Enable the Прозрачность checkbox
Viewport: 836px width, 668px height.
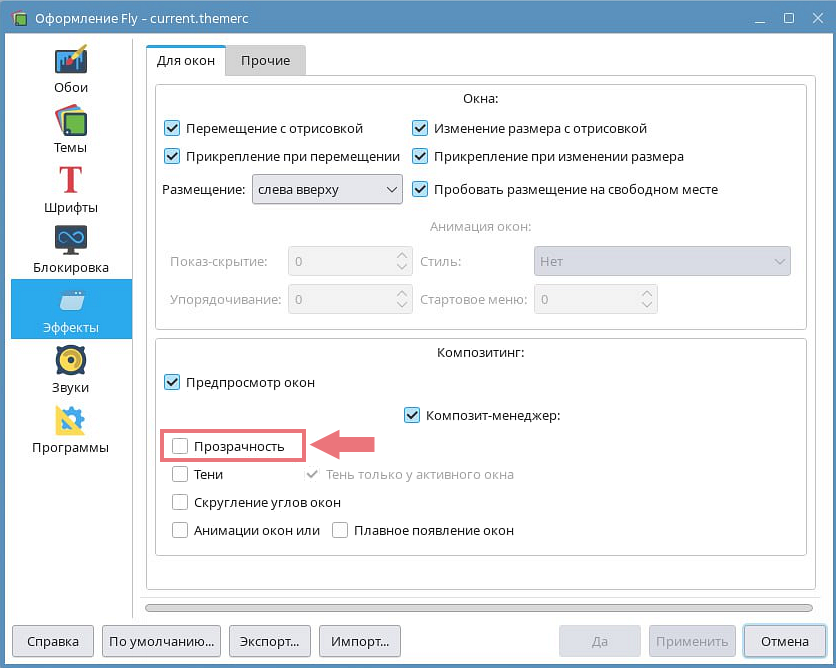click(180, 446)
